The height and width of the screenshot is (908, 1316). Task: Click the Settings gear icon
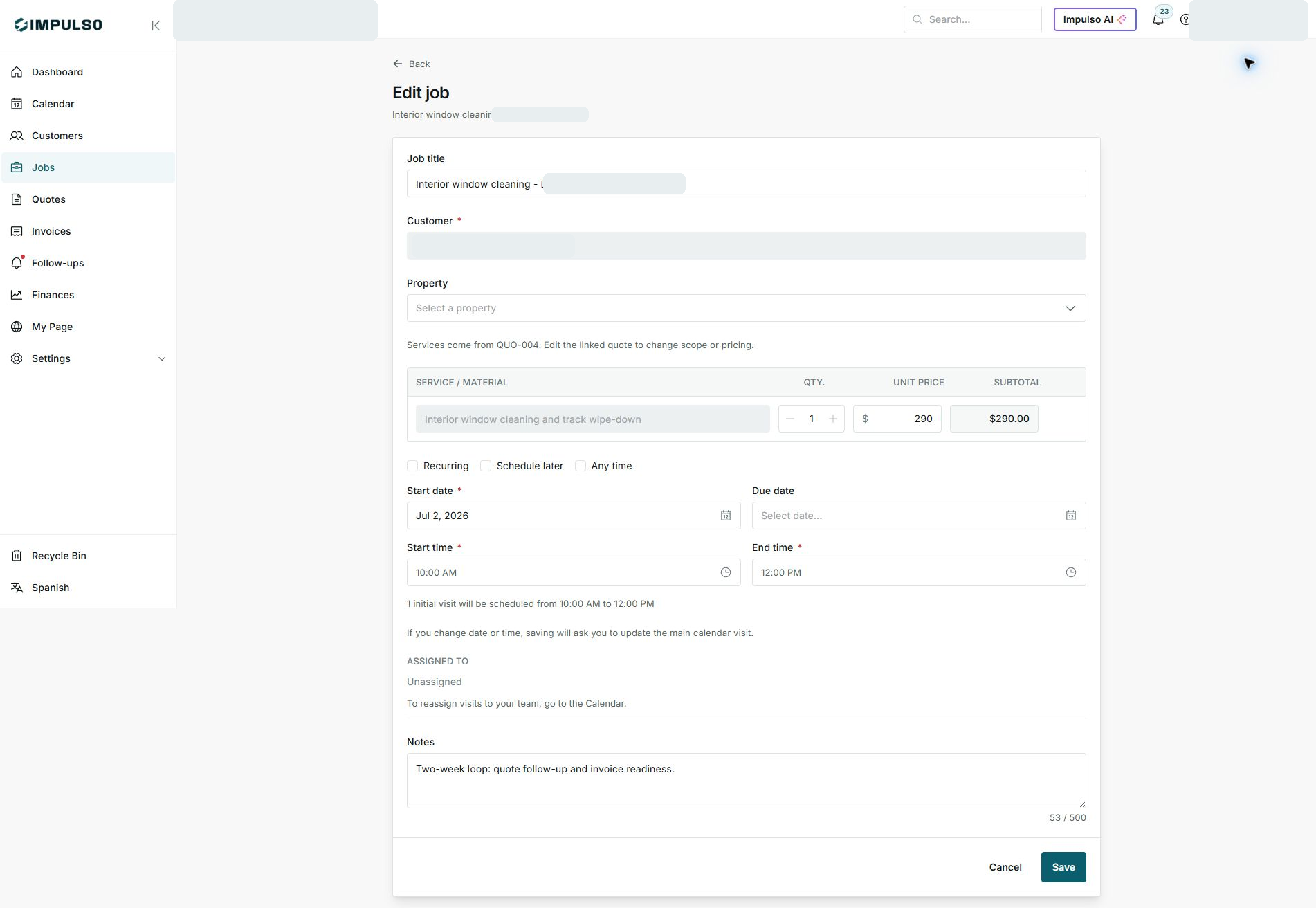pos(17,358)
